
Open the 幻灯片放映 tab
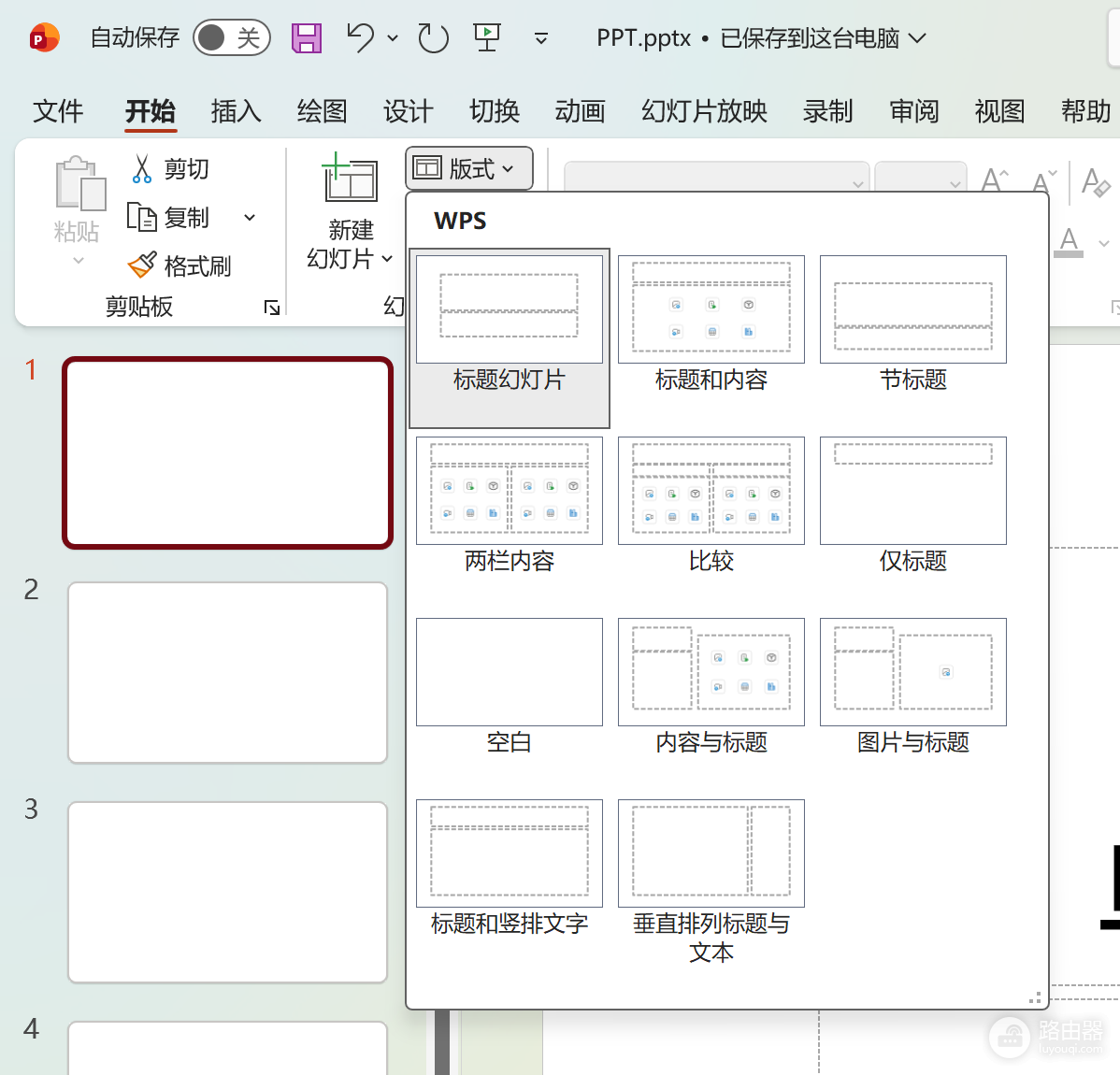click(x=704, y=111)
